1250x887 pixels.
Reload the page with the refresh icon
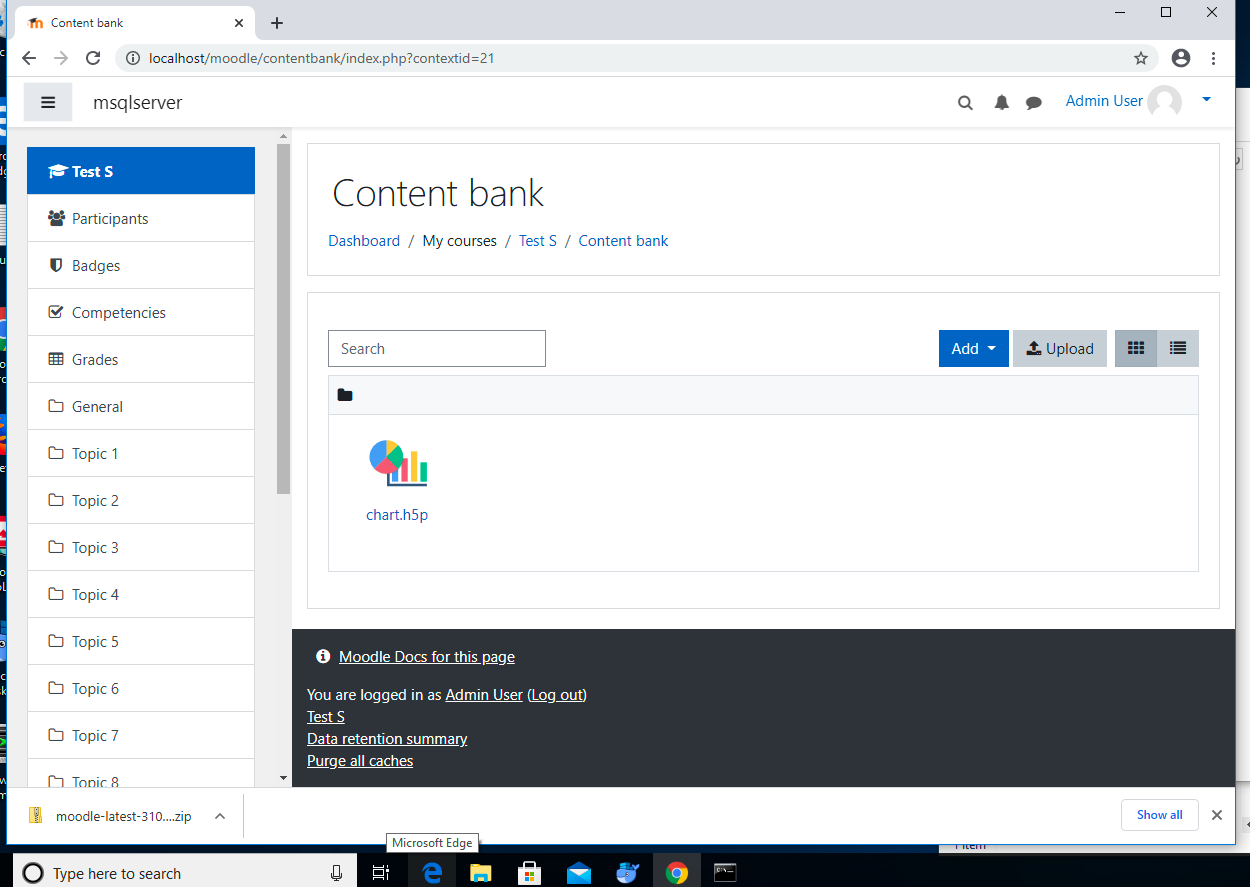tap(92, 58)
